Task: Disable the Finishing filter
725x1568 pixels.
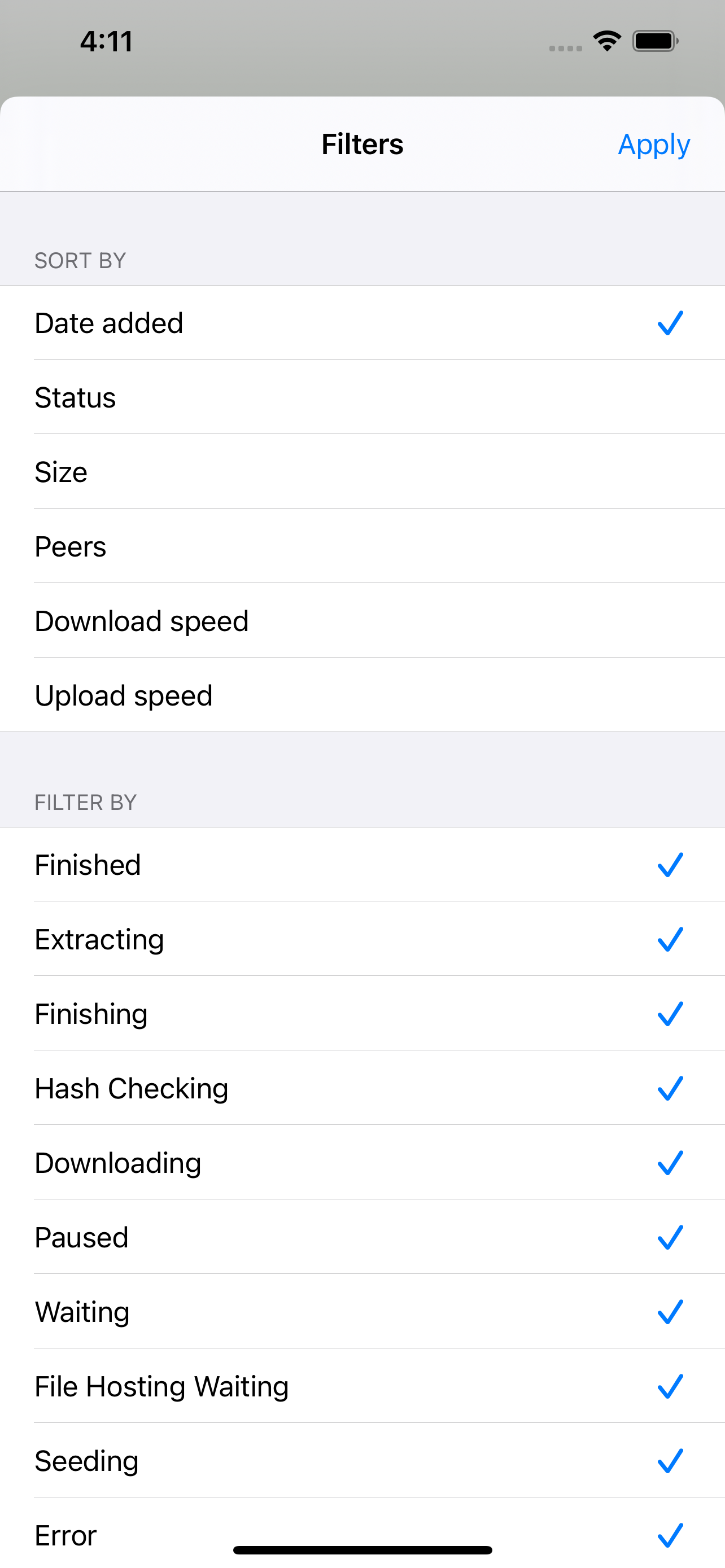Action: coord(362,1014)
